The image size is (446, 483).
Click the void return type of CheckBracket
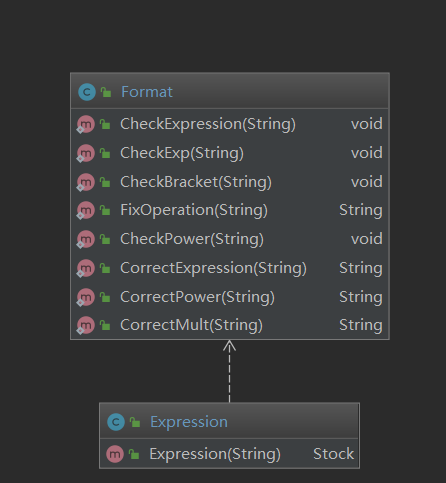coord(367,182)
